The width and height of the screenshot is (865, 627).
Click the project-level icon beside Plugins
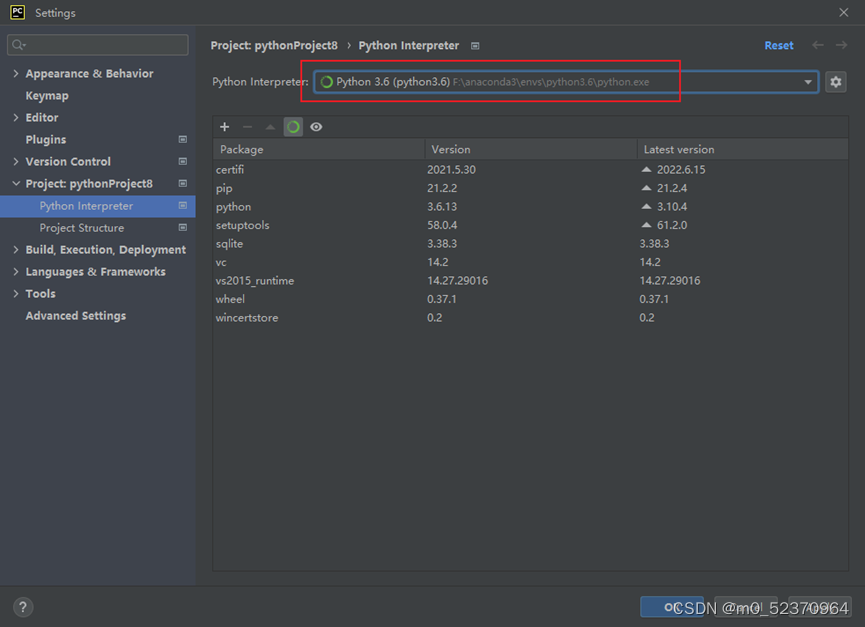(183, 140)
